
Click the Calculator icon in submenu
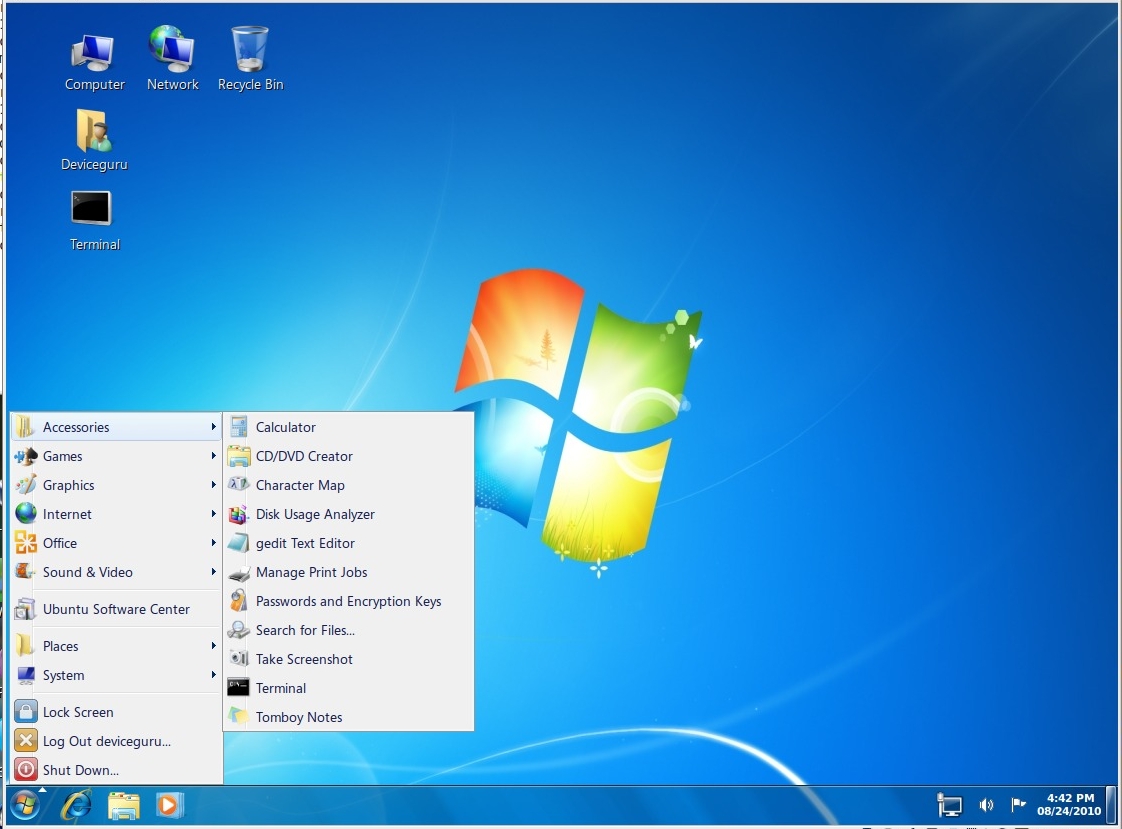tap(238, 427)
